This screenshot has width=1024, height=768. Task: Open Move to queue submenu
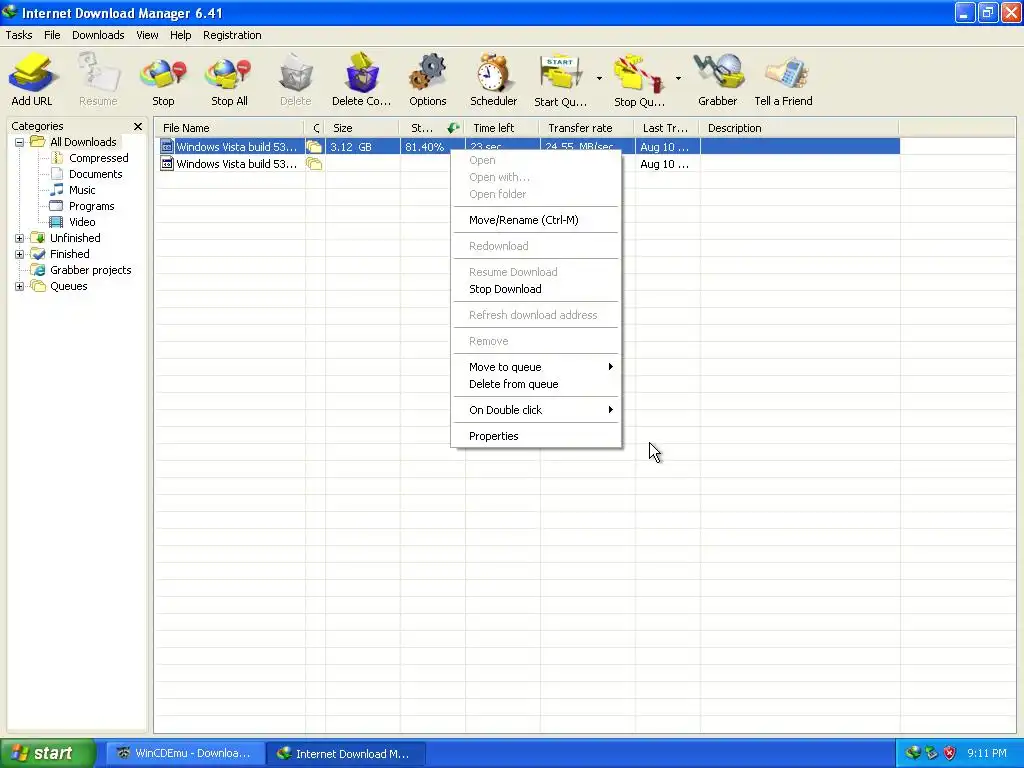click(x=536, y=367)
